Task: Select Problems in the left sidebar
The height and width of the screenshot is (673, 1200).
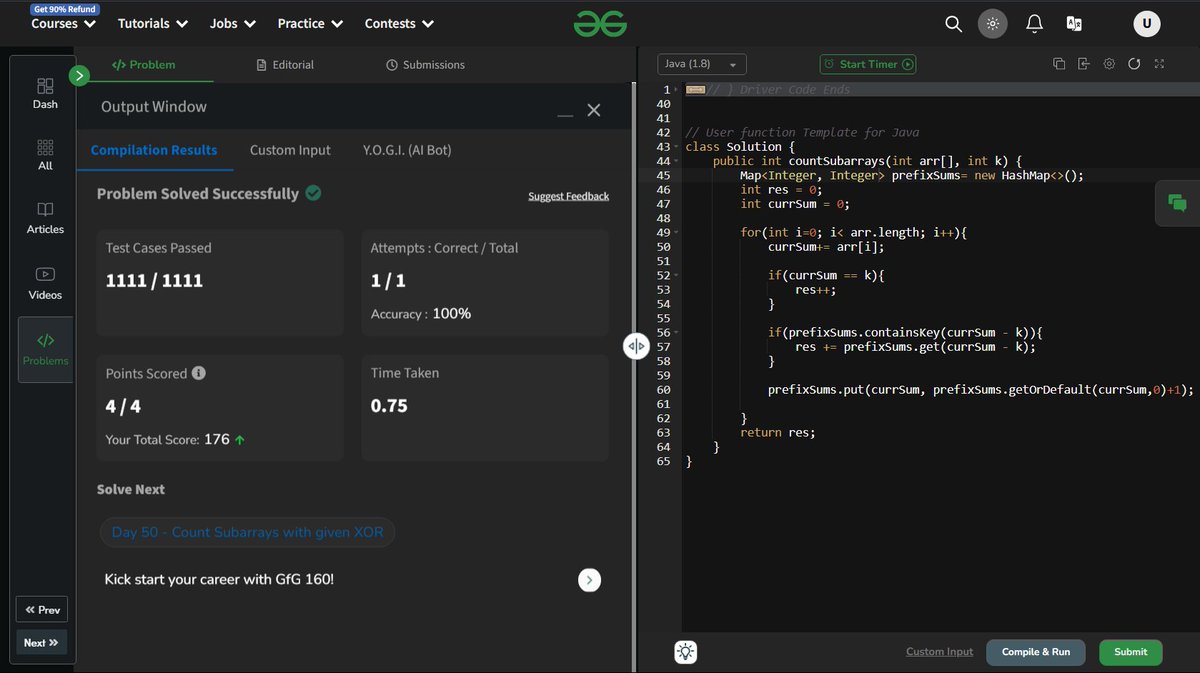Action: [x=45, y=349]
